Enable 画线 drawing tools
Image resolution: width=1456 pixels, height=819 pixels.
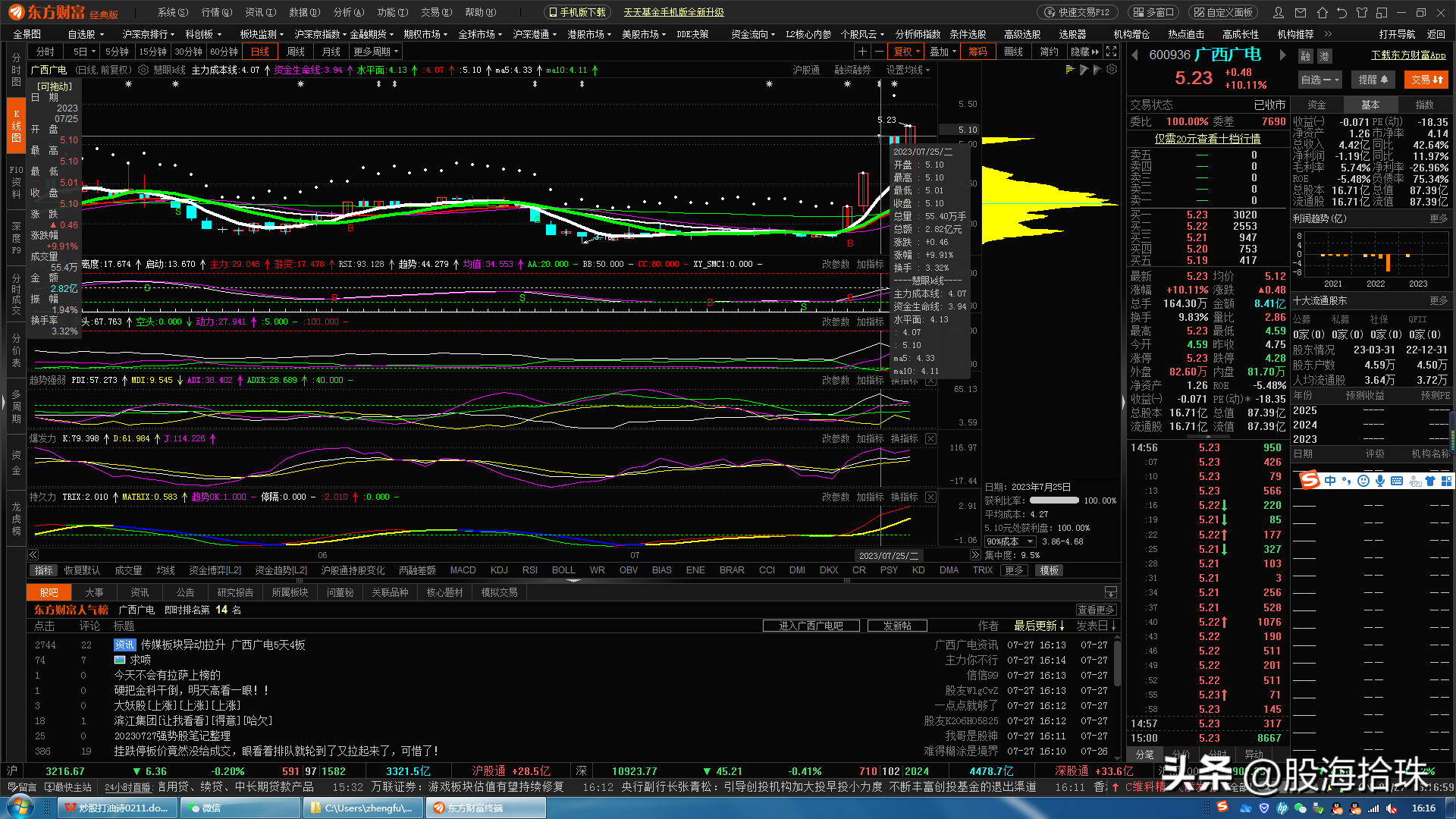1014,52
